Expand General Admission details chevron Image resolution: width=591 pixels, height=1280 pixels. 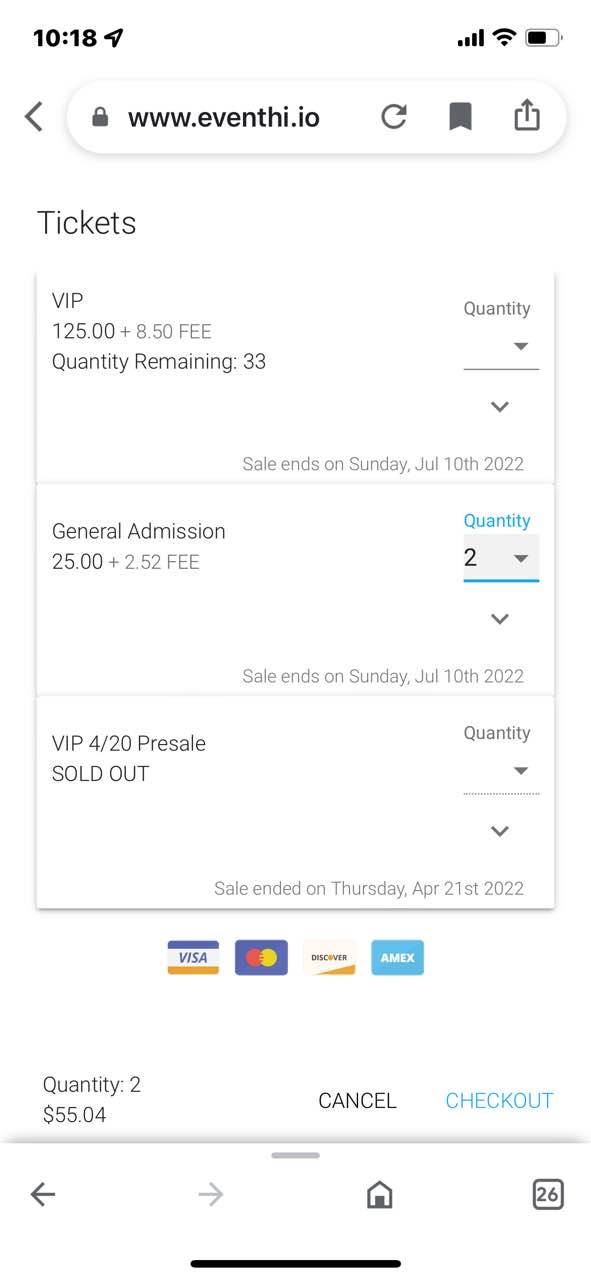click(x=500, y=619)
